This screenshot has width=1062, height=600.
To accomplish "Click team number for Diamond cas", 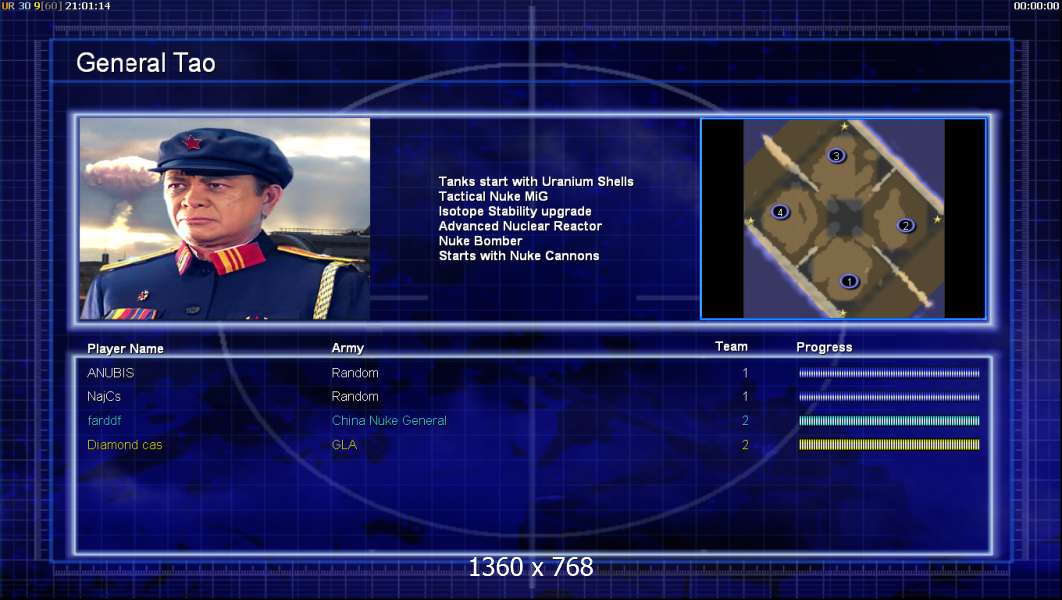I will [x=745, y=445].
